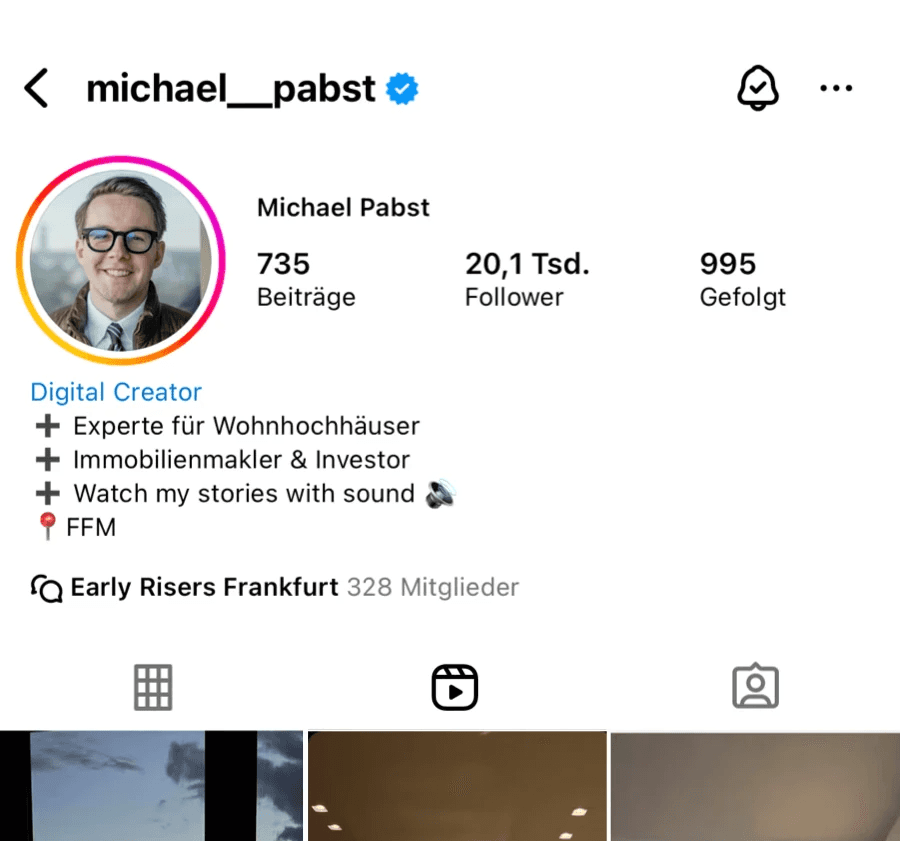Go back with the left arrow icon
Image resolution: width=900 pixels, height=841 pixels.
[36, 88]
